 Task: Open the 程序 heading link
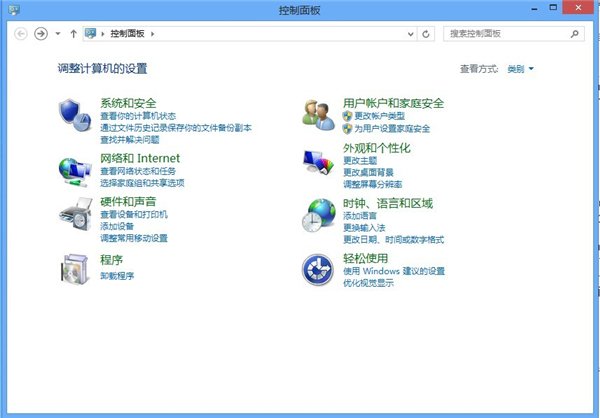pyautogui.click(x=111, y=260)
